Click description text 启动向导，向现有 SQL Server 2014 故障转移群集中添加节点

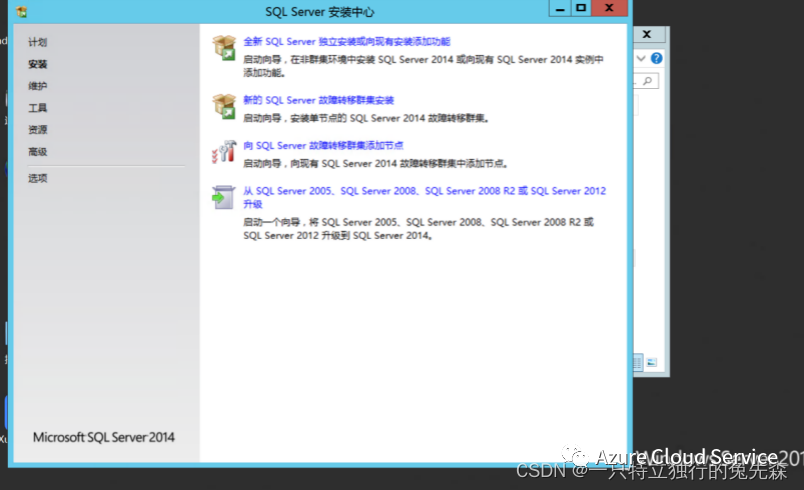tap(376, 164)
